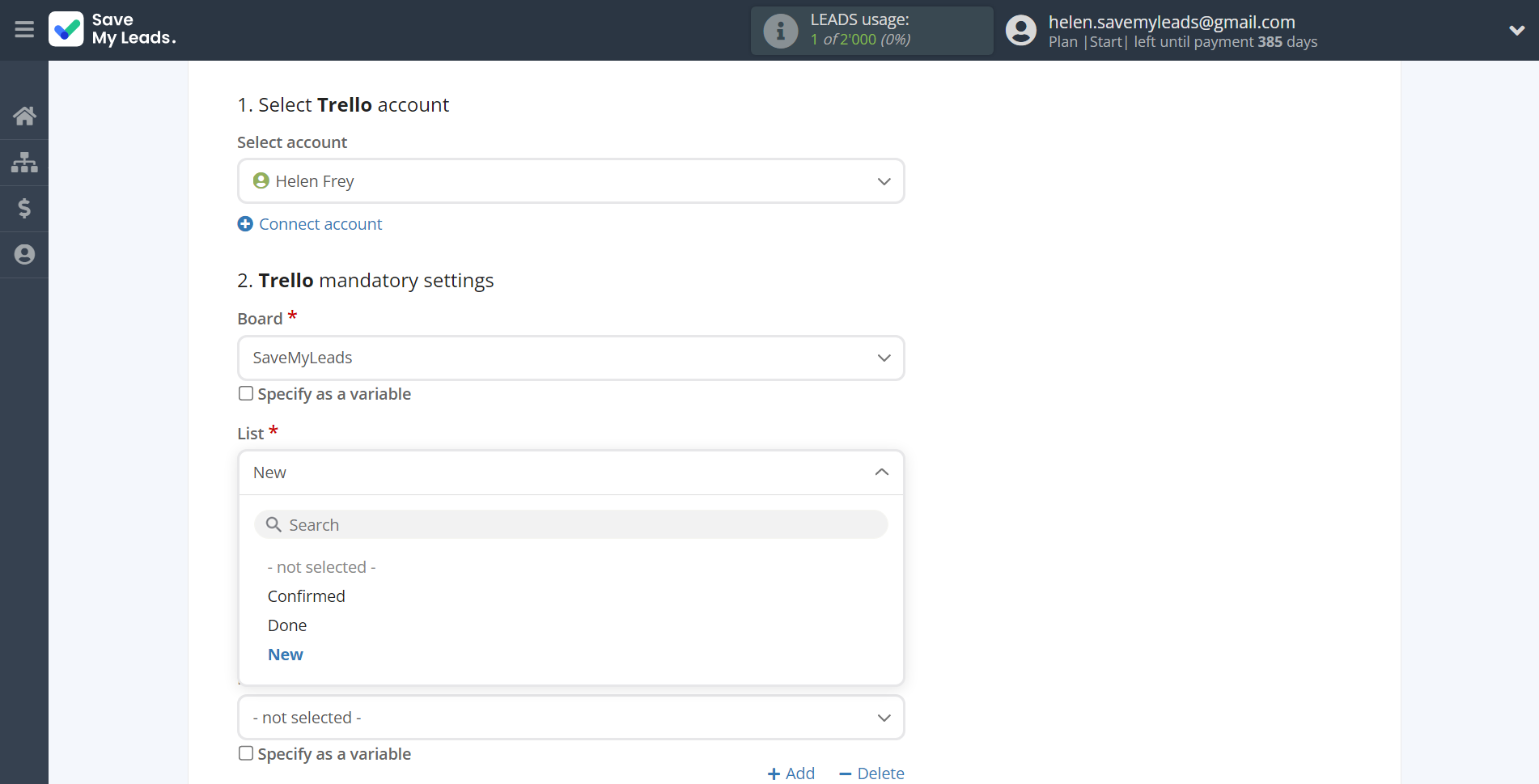Screen dimensions: 1539x784
Task: Click the Add button
Action: pos(791,773)
